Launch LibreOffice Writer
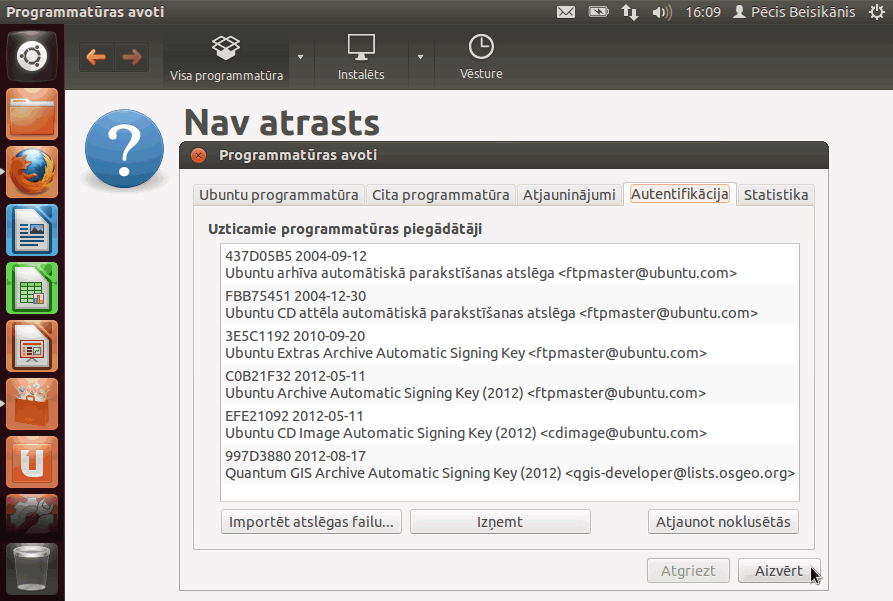893x601 pixels. [x=32, y=230]
